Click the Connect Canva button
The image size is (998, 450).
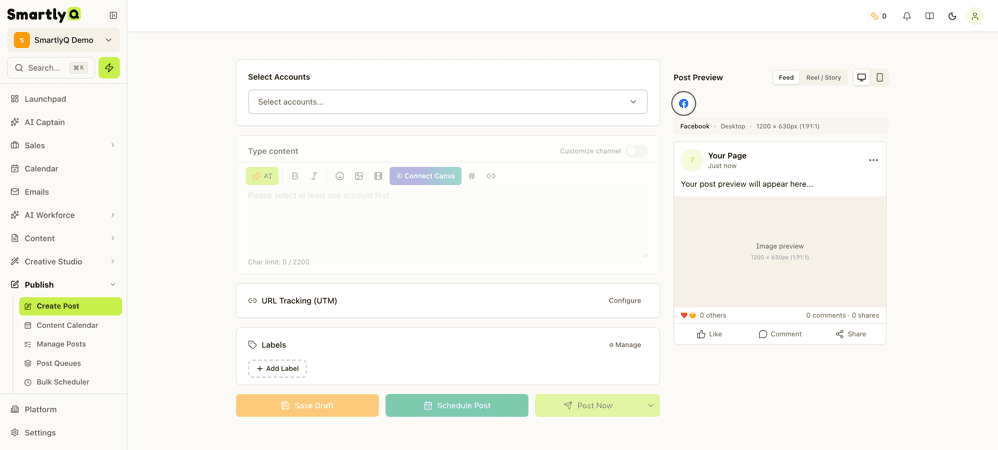pos(425,176)
